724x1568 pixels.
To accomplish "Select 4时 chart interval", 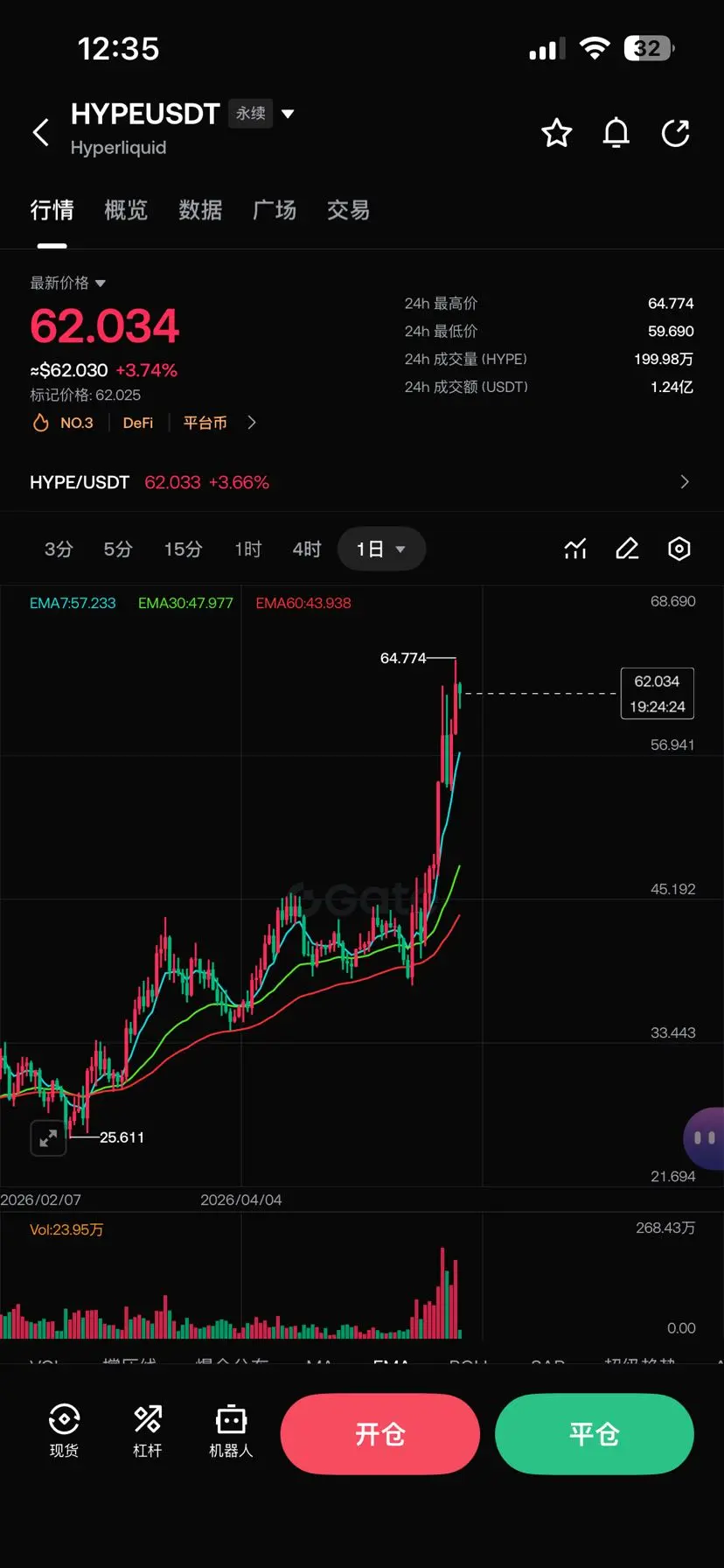I will [307, 549].
